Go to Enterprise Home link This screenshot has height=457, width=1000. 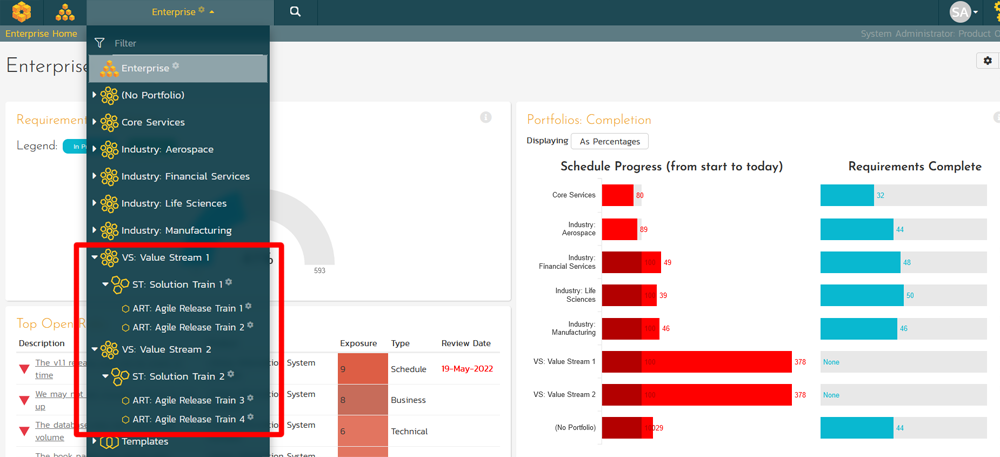(x=41, y=34)
